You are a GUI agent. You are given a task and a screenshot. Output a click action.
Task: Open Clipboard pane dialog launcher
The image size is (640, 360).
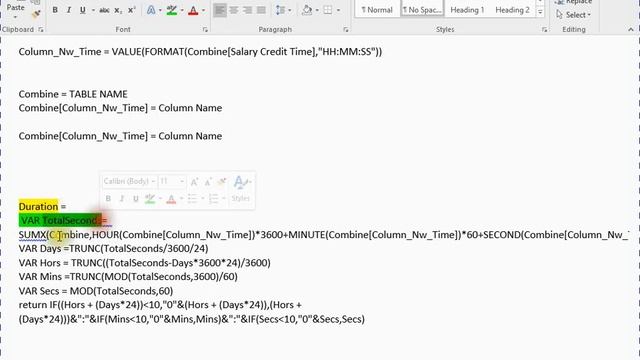40,29
